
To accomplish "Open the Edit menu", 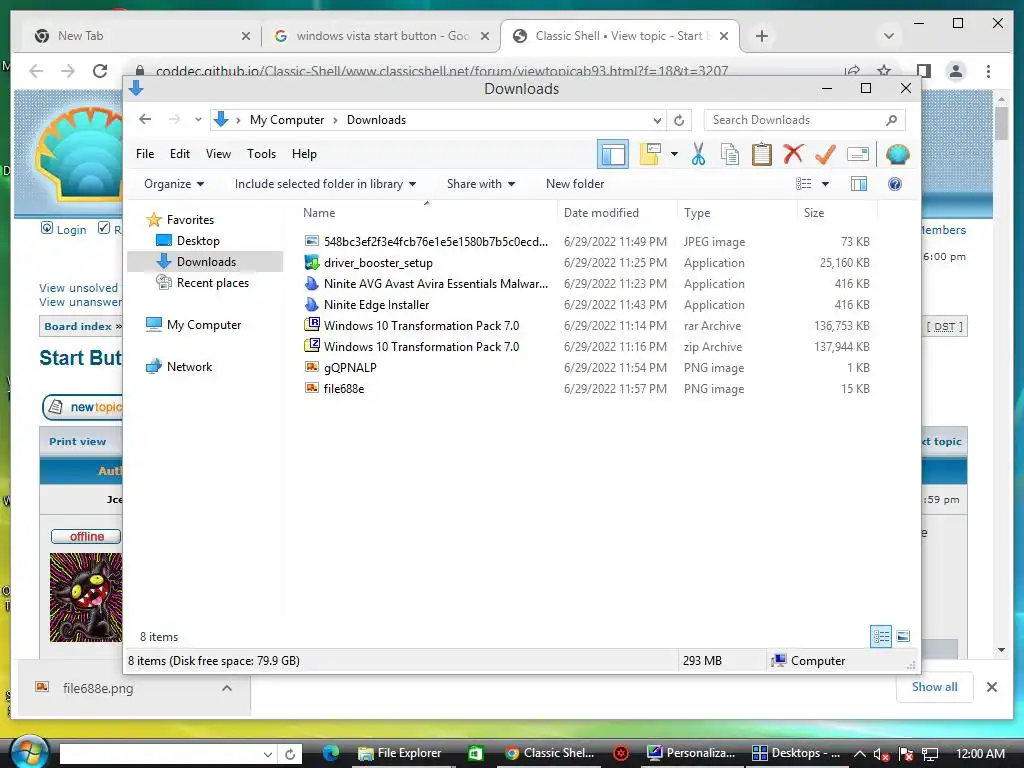I will click(x=180, y=154).
